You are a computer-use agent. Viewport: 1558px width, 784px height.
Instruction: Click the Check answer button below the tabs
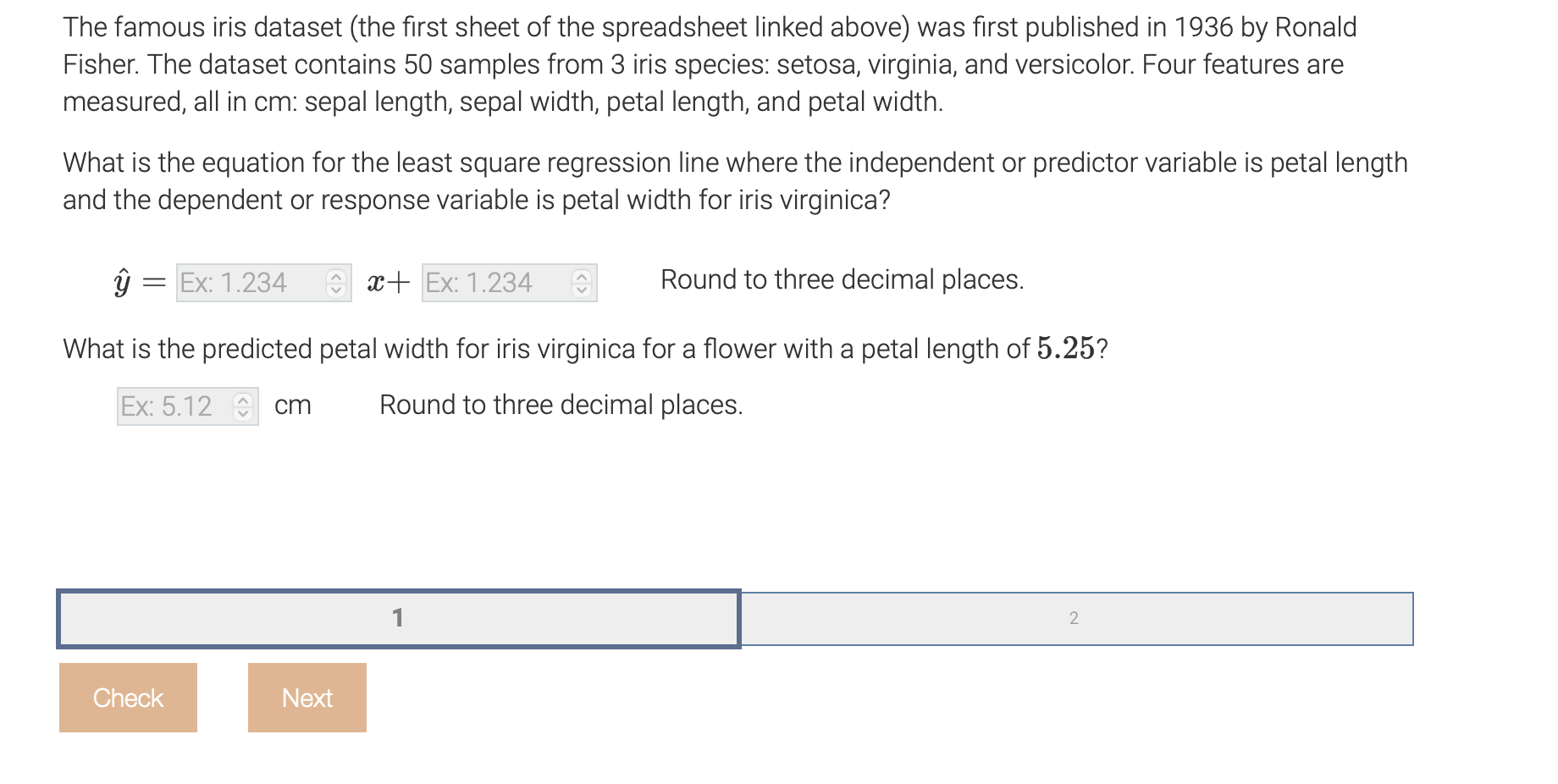127,697
